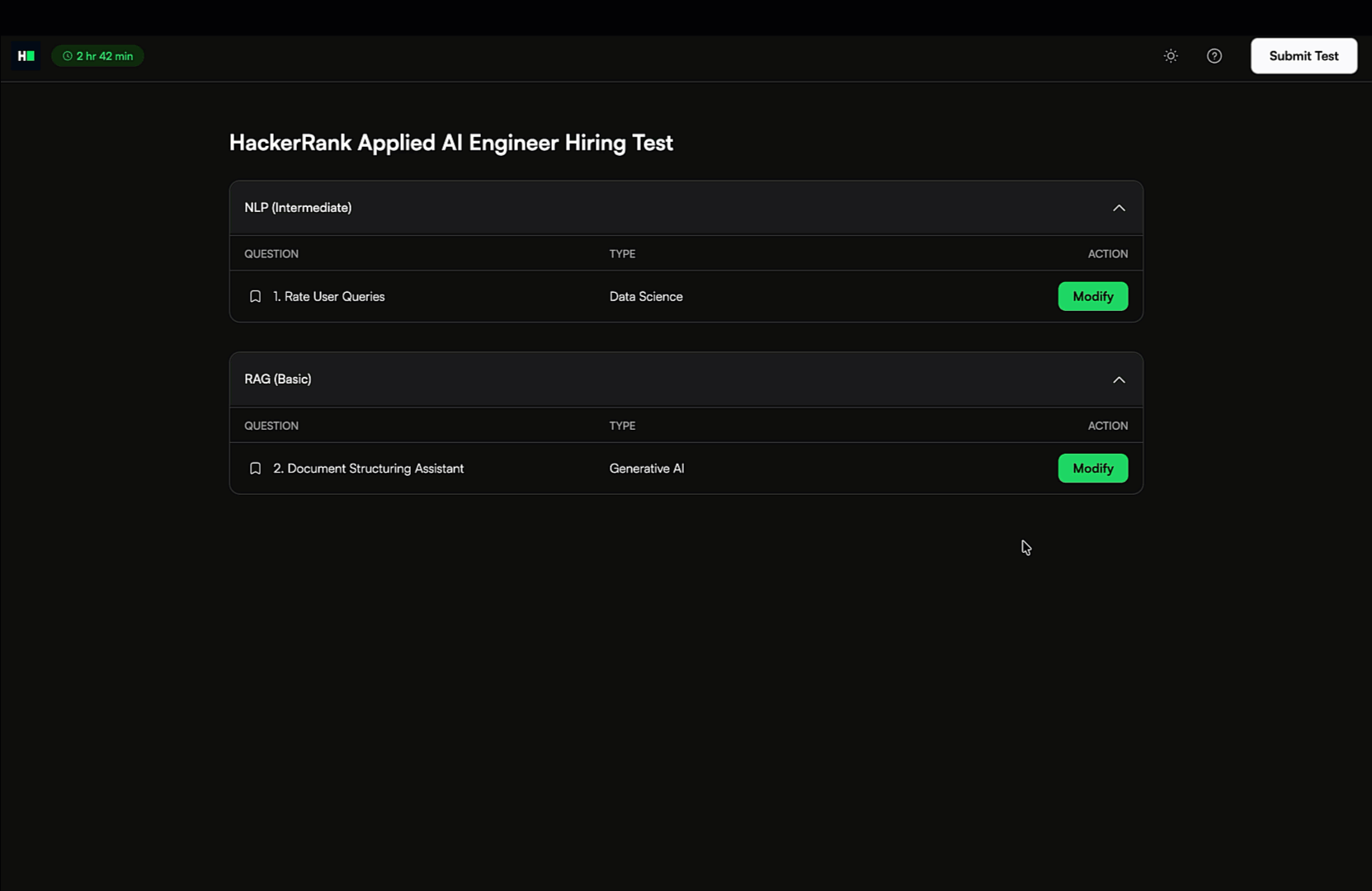Open help via the question mark icon
Screen dimensions: 1372x891
click(x=1214, y=55)
